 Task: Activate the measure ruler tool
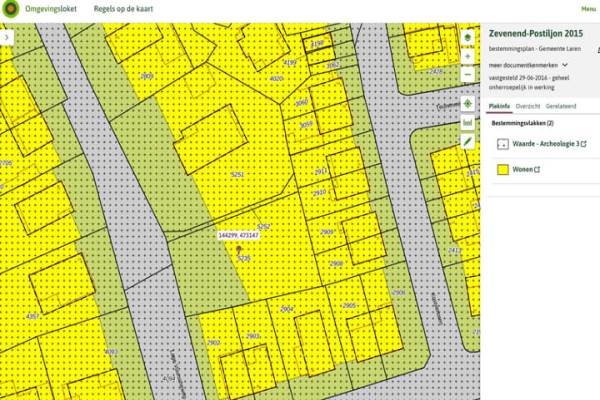467,122
